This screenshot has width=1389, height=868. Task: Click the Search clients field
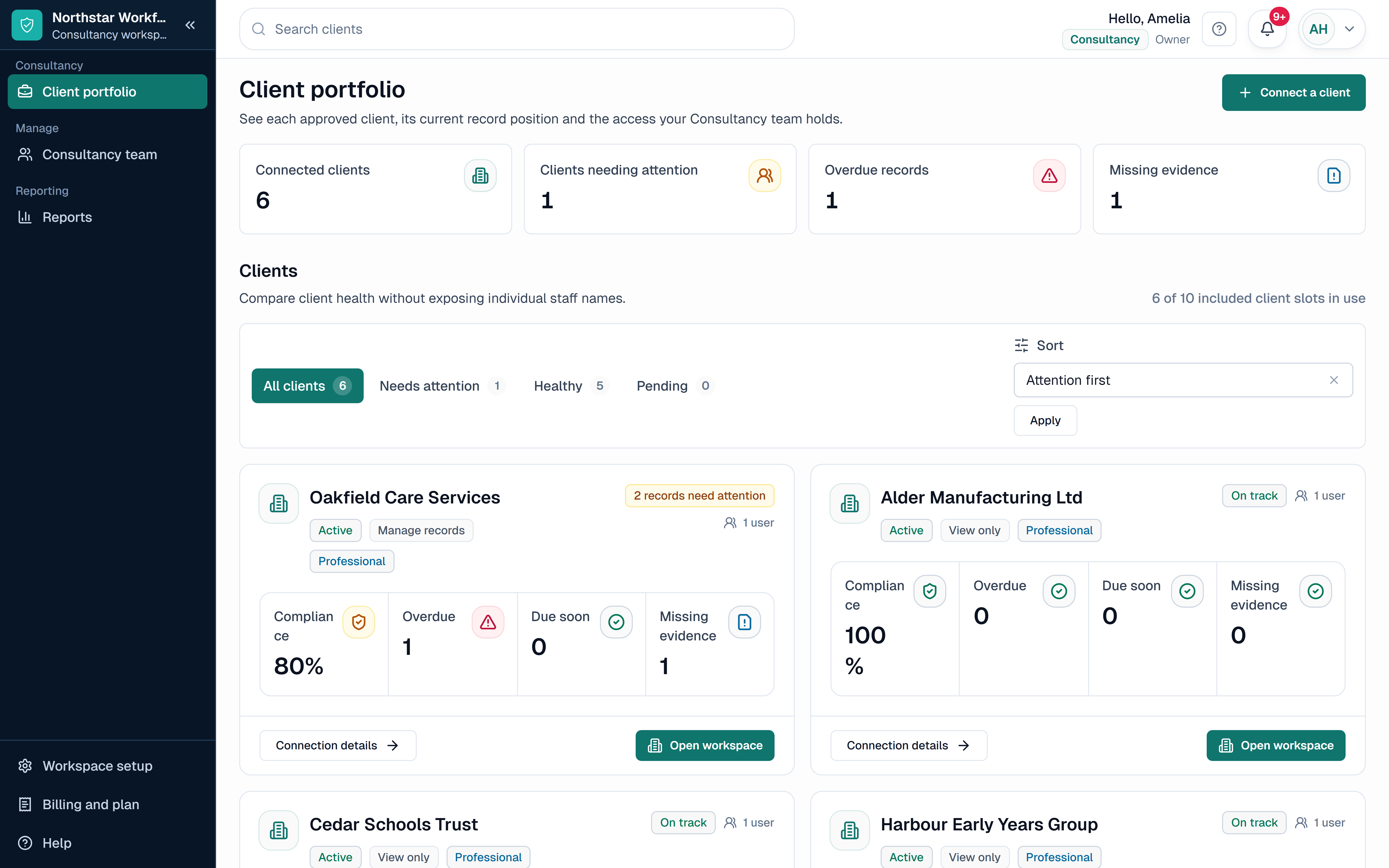pyautogui.click(x=517, y=29)
